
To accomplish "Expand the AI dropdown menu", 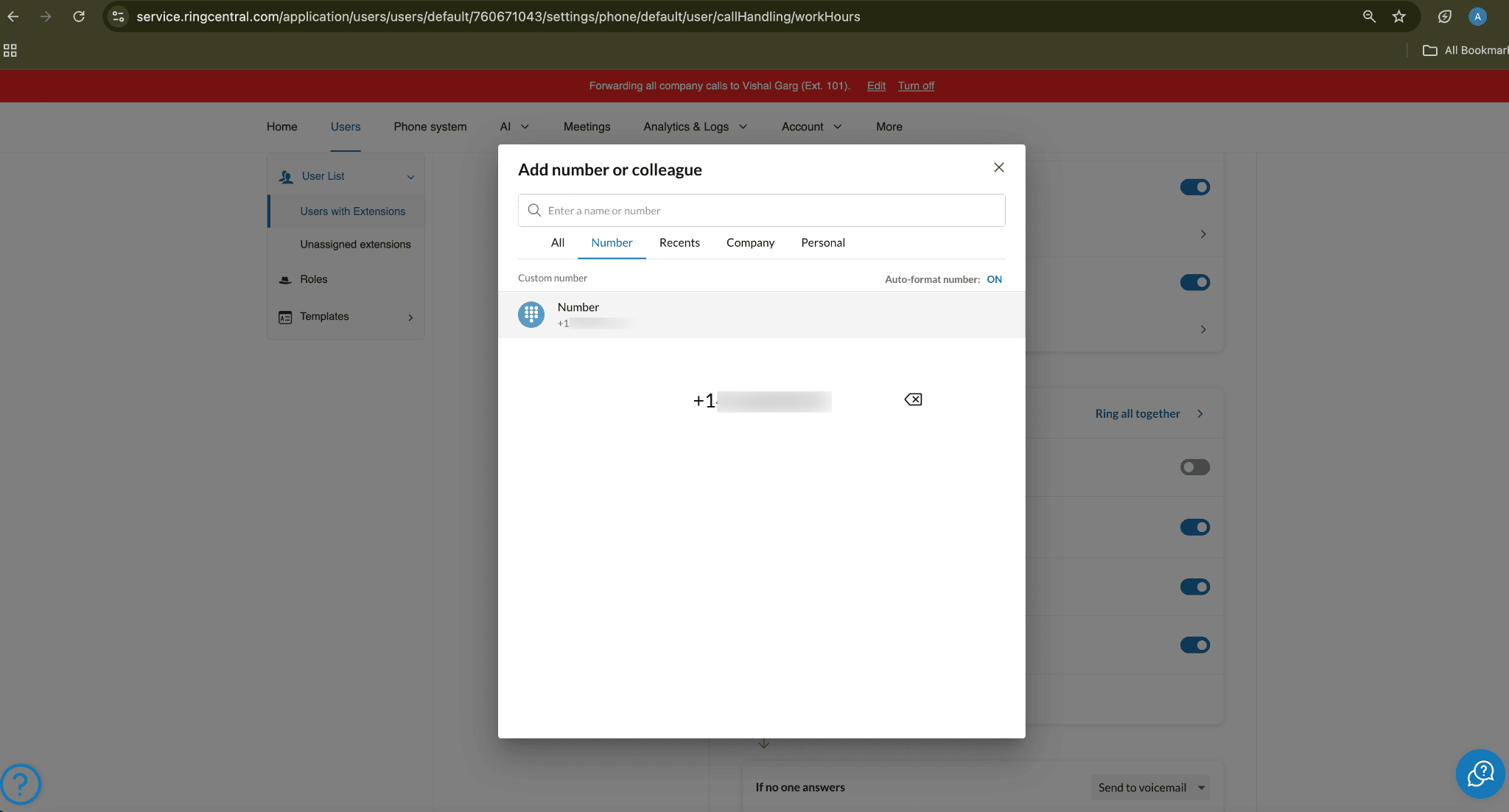I will click(x=514, y=127).
